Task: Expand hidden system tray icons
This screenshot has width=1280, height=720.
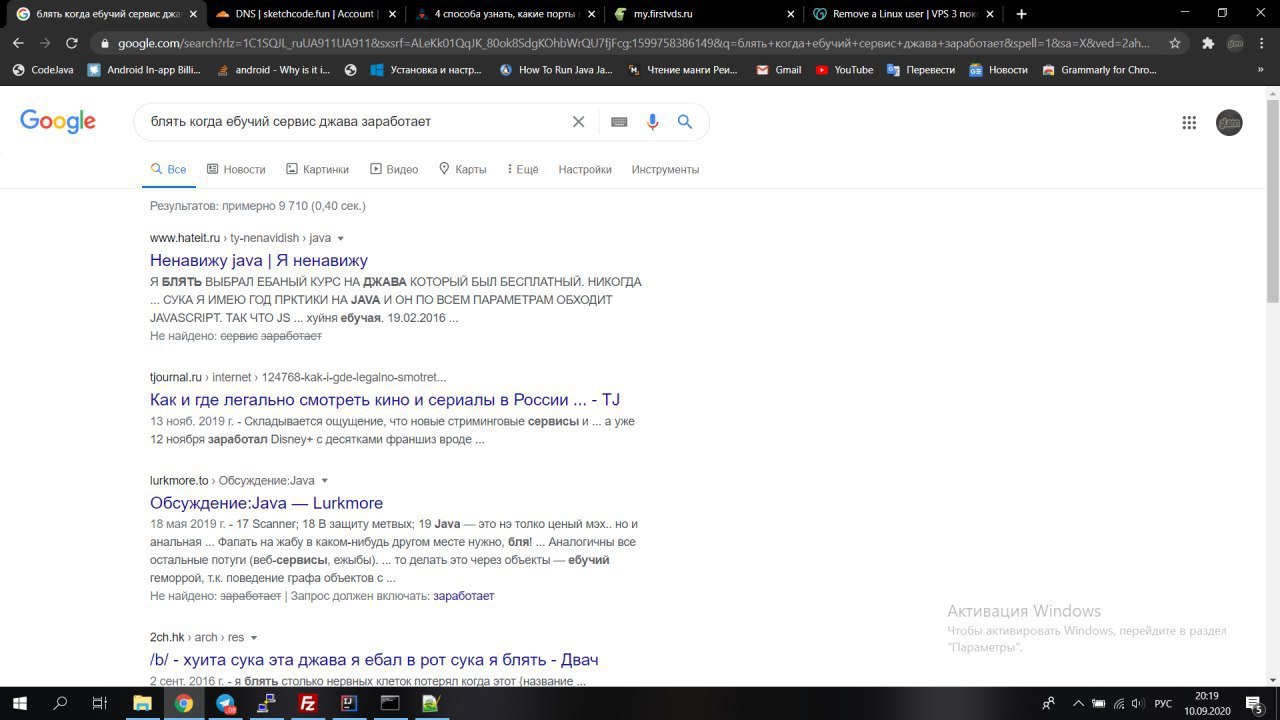Action: (x=1076, y=703)
